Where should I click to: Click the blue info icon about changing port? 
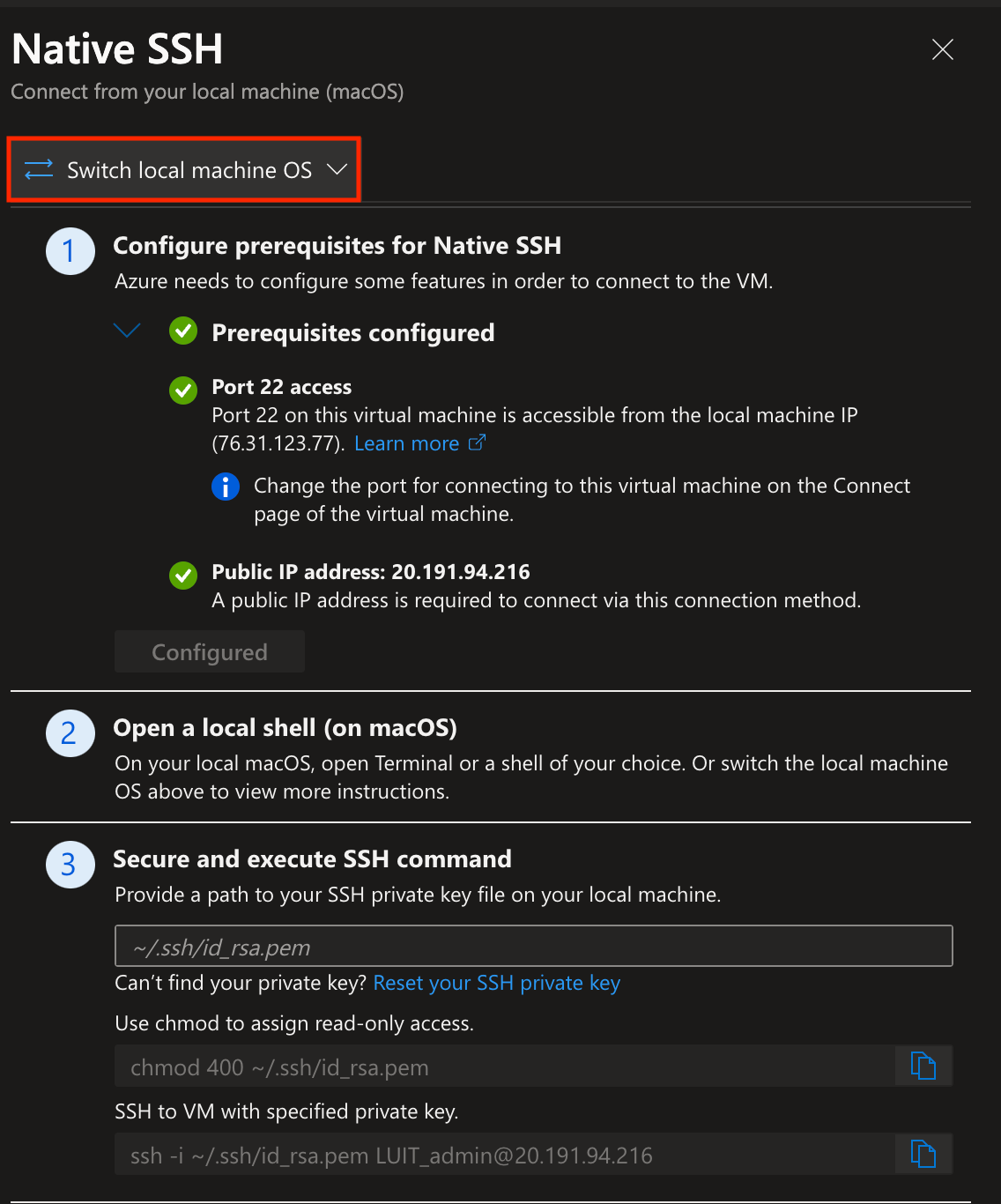[226, 487]
